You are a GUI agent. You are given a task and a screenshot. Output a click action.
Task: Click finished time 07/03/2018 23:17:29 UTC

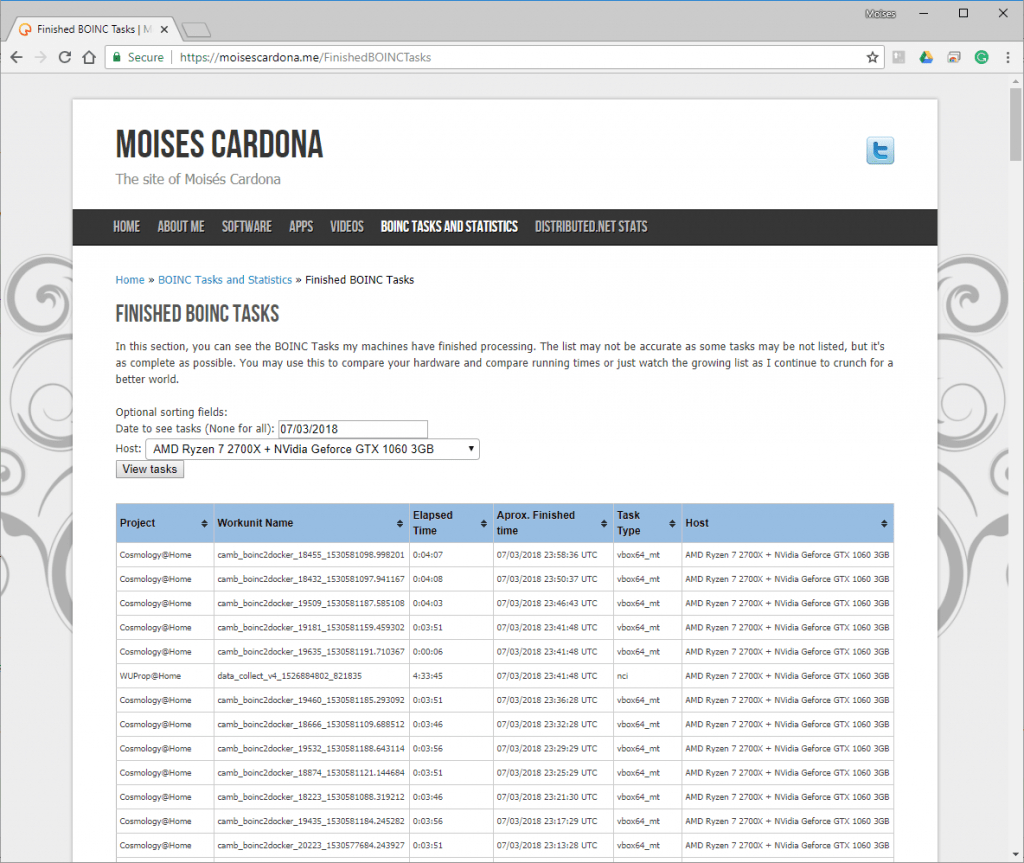tap(547, 821)
